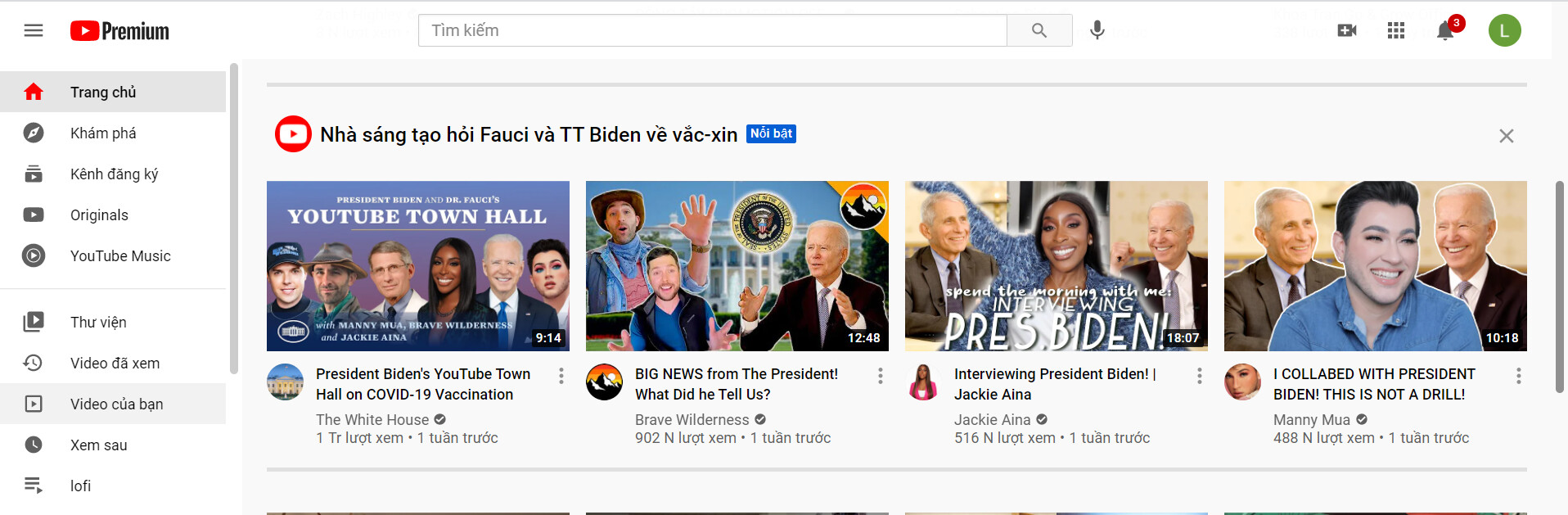This screenshot has width=1568, height=515.
Task: Open the account avatar menu
Action: click(x=1504, y=31)
